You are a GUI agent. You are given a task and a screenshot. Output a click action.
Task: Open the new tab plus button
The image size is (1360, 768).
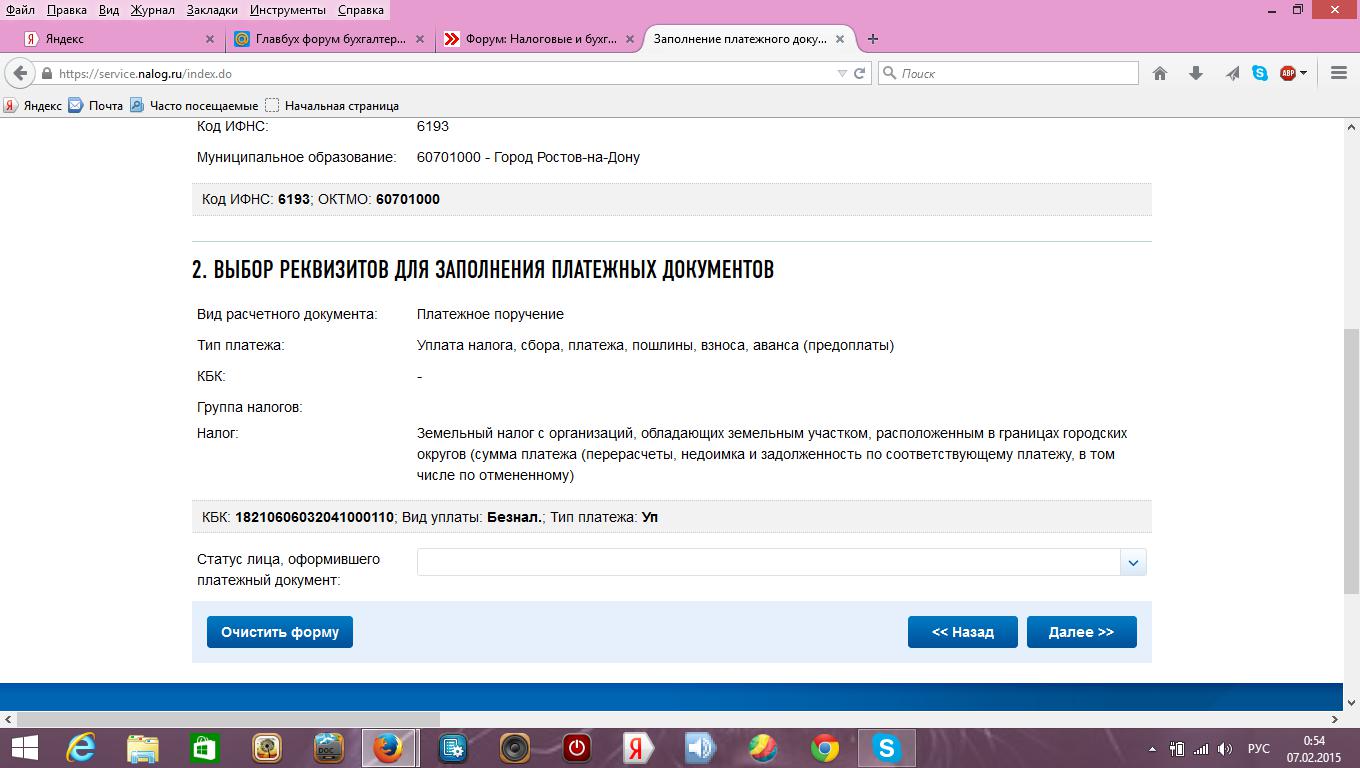pyautogui.click(x=873, y=39)
